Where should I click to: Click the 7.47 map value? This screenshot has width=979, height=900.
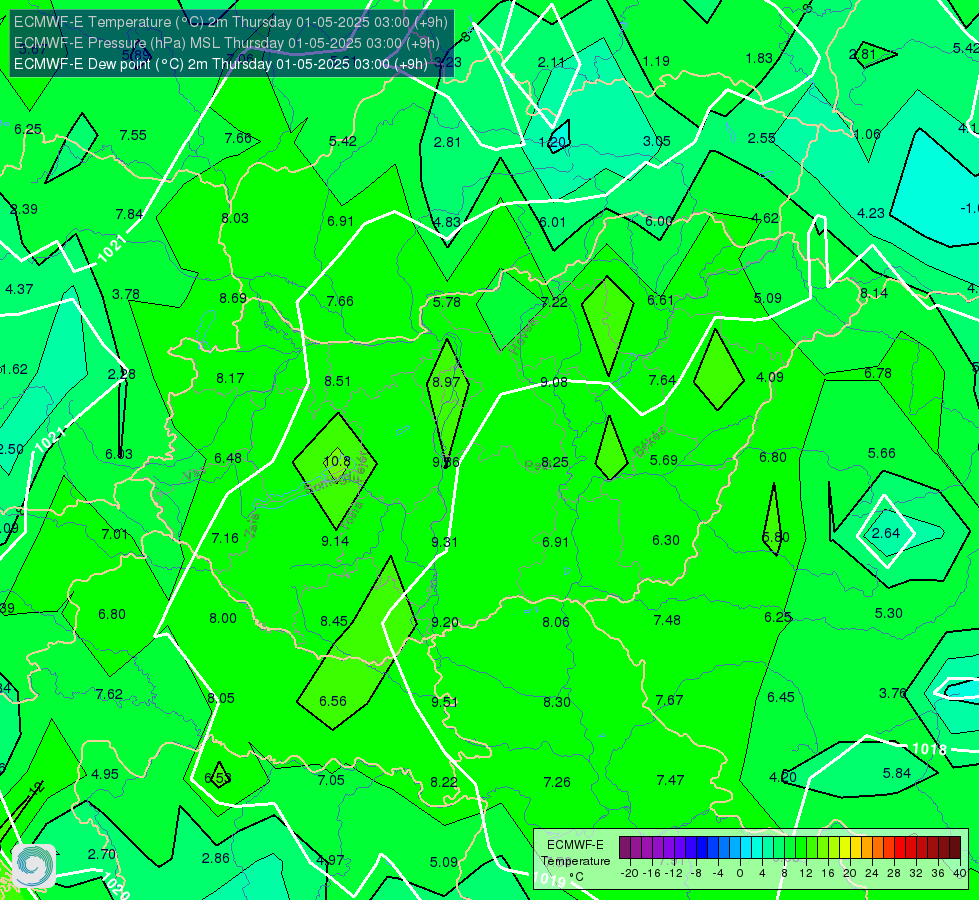click(x=671, y=780)
